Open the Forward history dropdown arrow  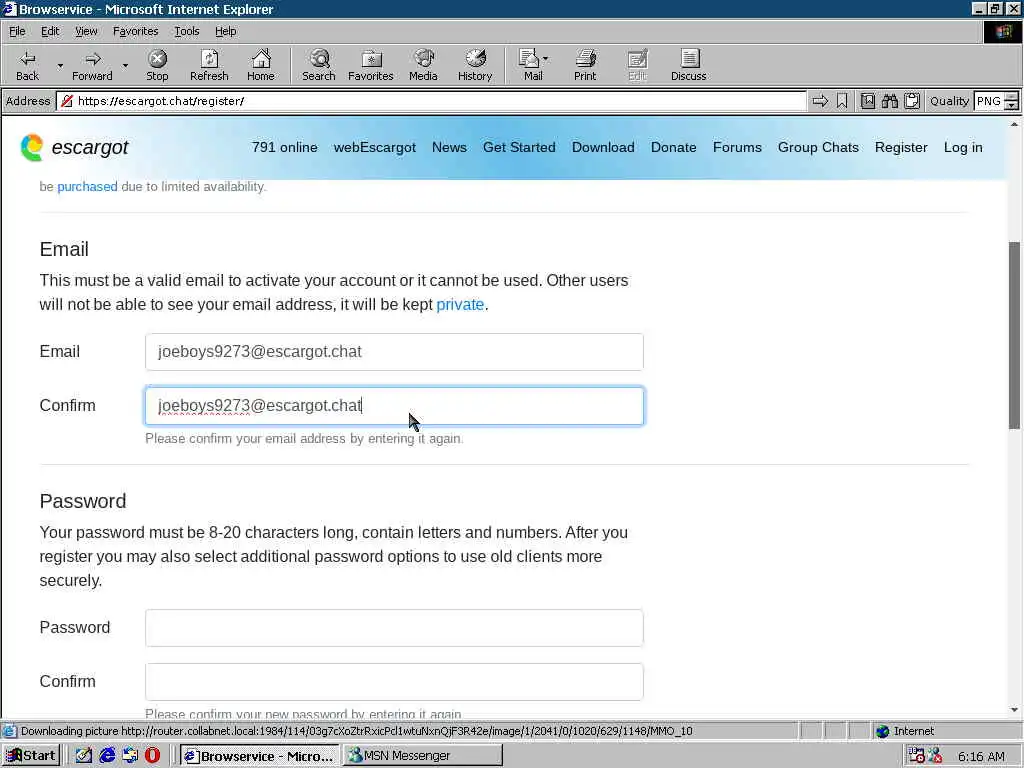(x=125, y=65)
